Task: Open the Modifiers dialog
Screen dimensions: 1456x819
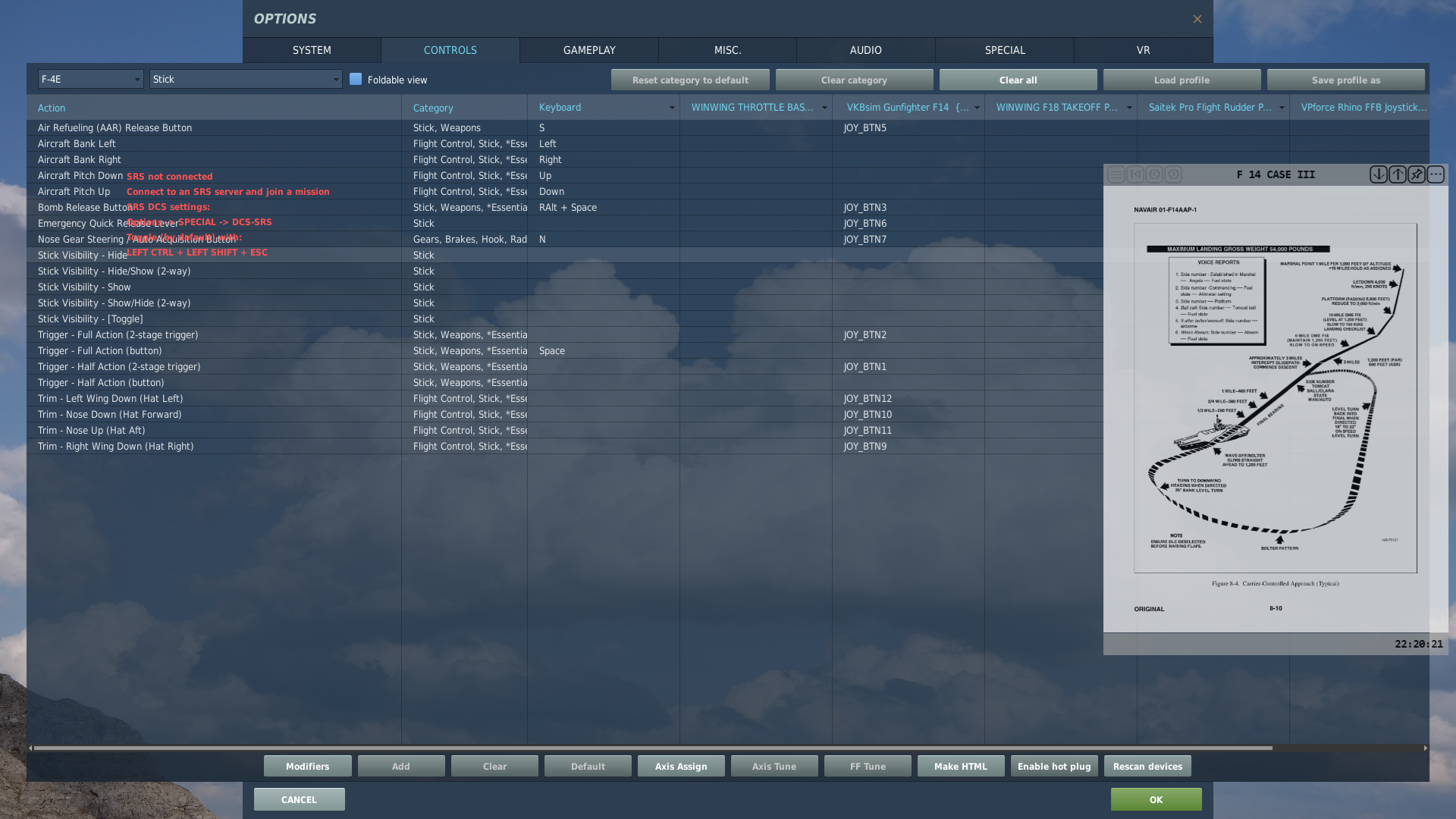Action: [307, 766]
